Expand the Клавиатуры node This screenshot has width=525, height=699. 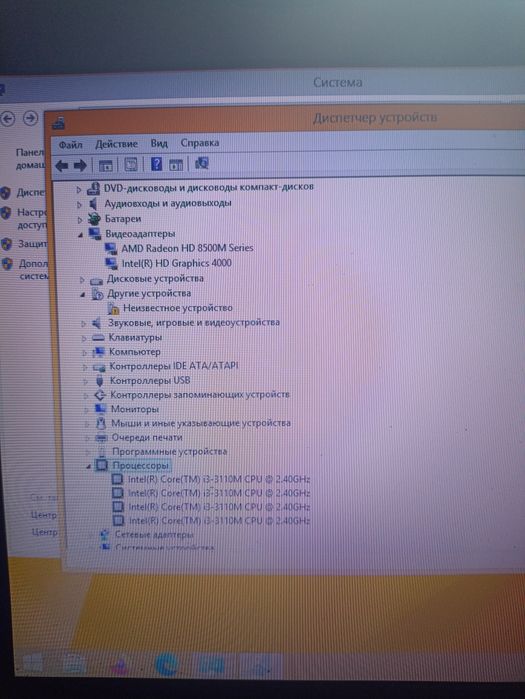tap(84, 338)
